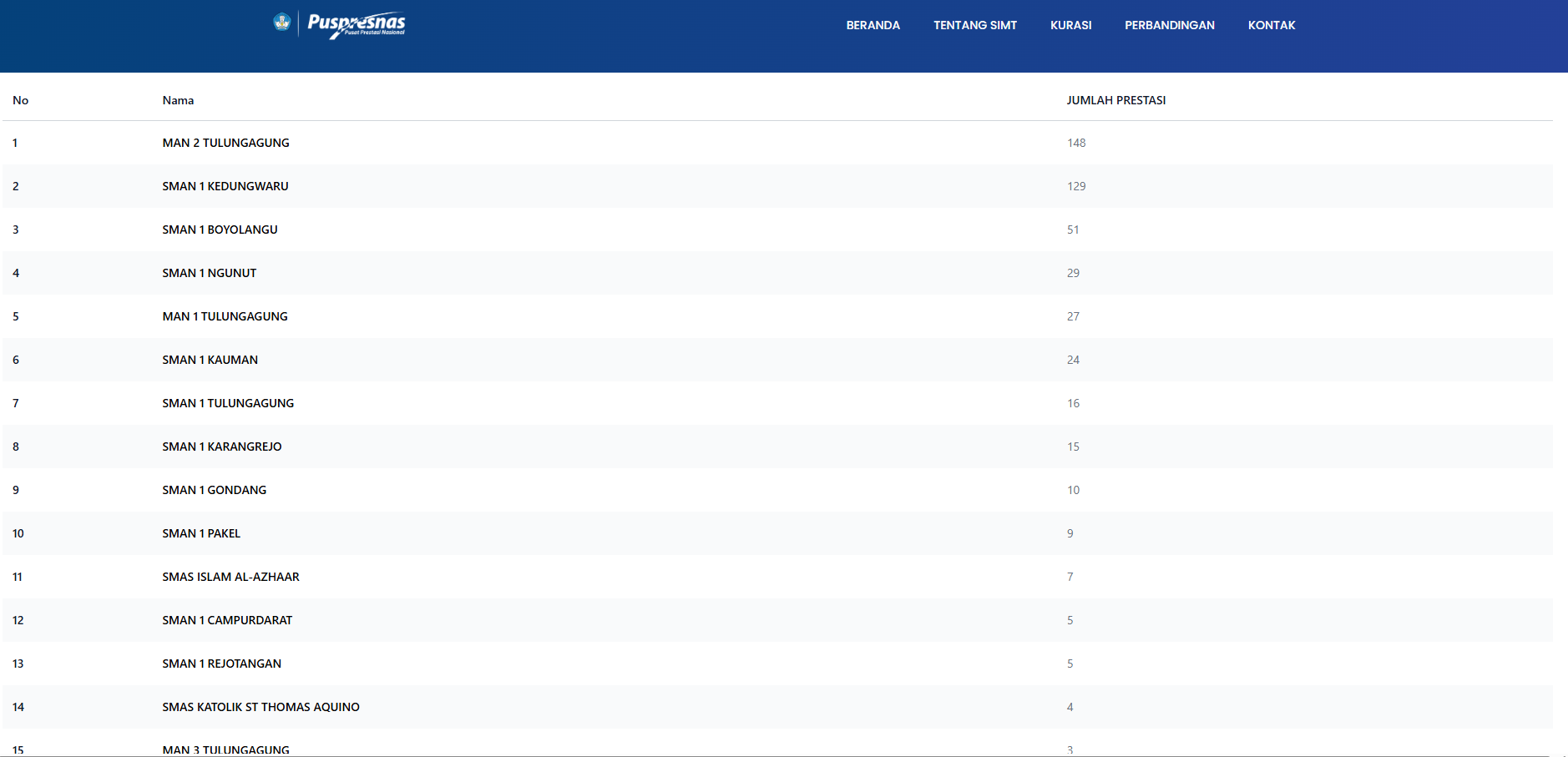Open the BERANDA menu item
This screenshot has height=757, width=1568.
tap(873, 25)
